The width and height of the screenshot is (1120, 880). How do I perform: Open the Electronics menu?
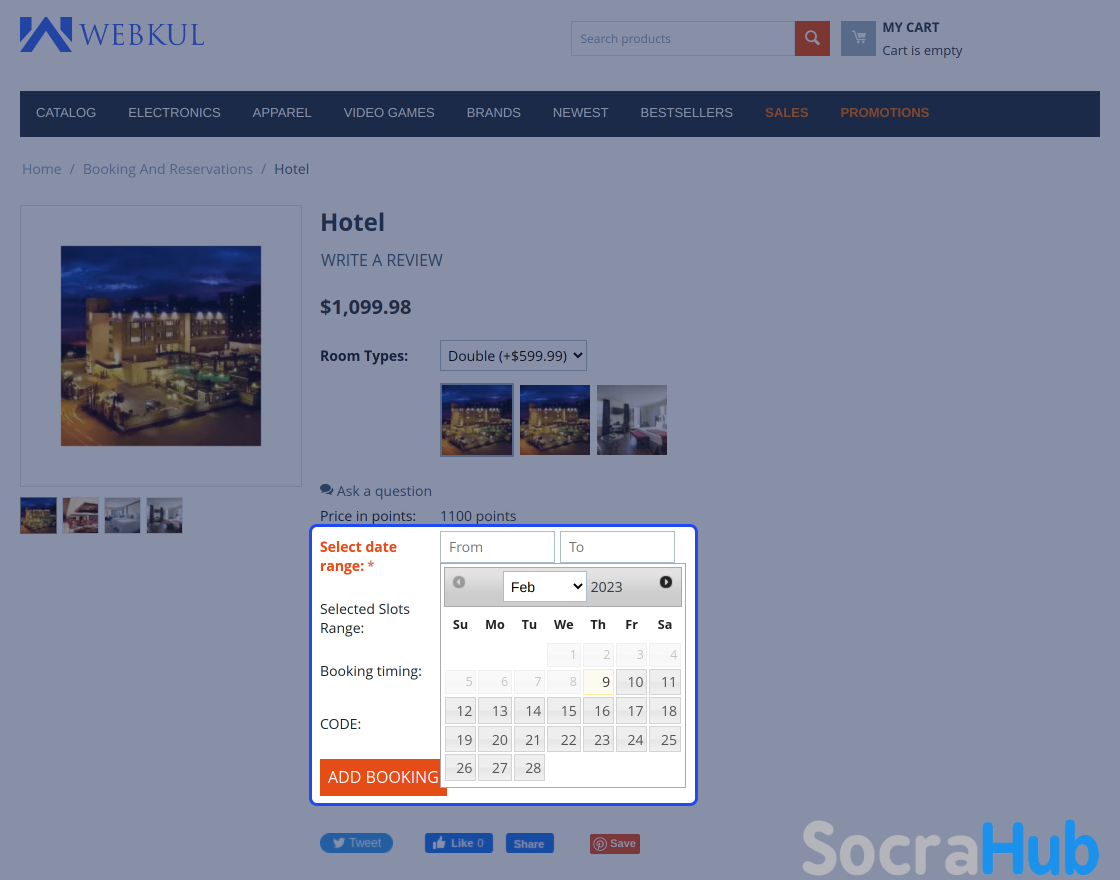(174, 113)
